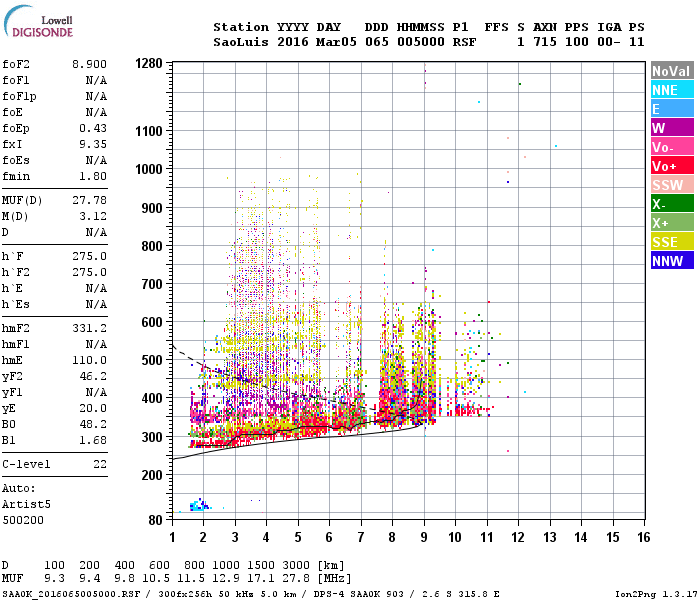Click the B1 value 1.68
The width and height of the screenshot is (700, 600).
pos(93,441)
